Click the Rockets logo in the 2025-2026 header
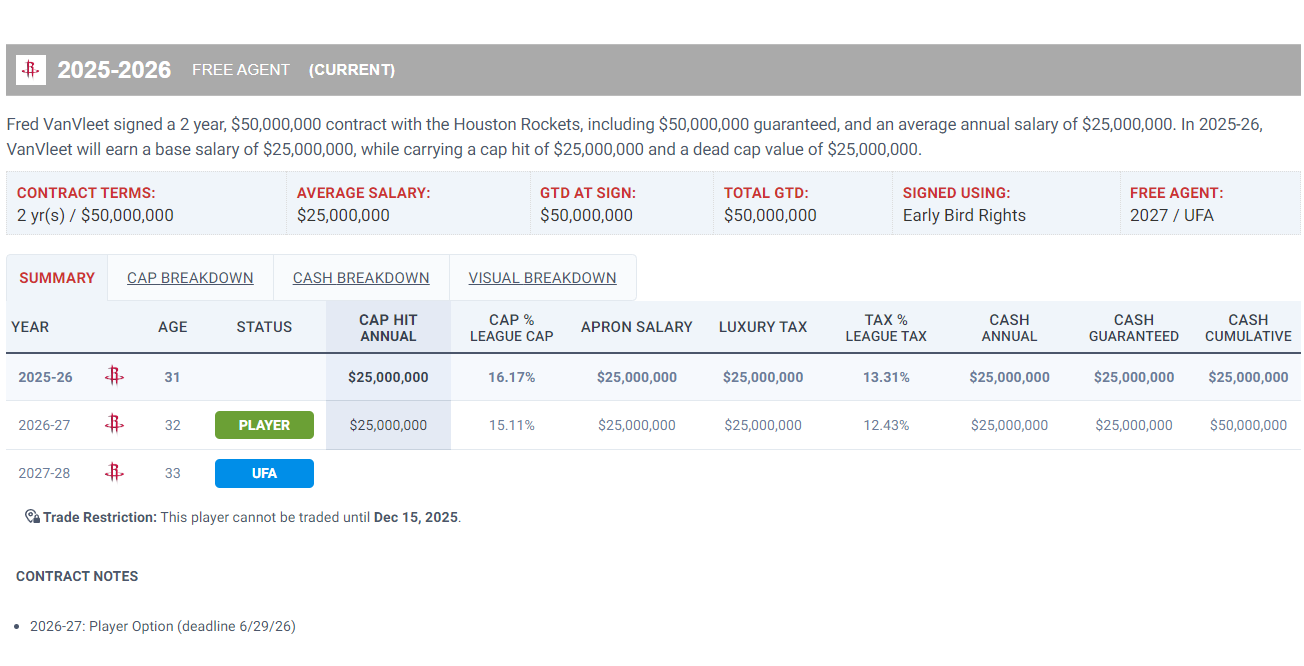This screenshot has height=666, width=1304. coord(31,70)
